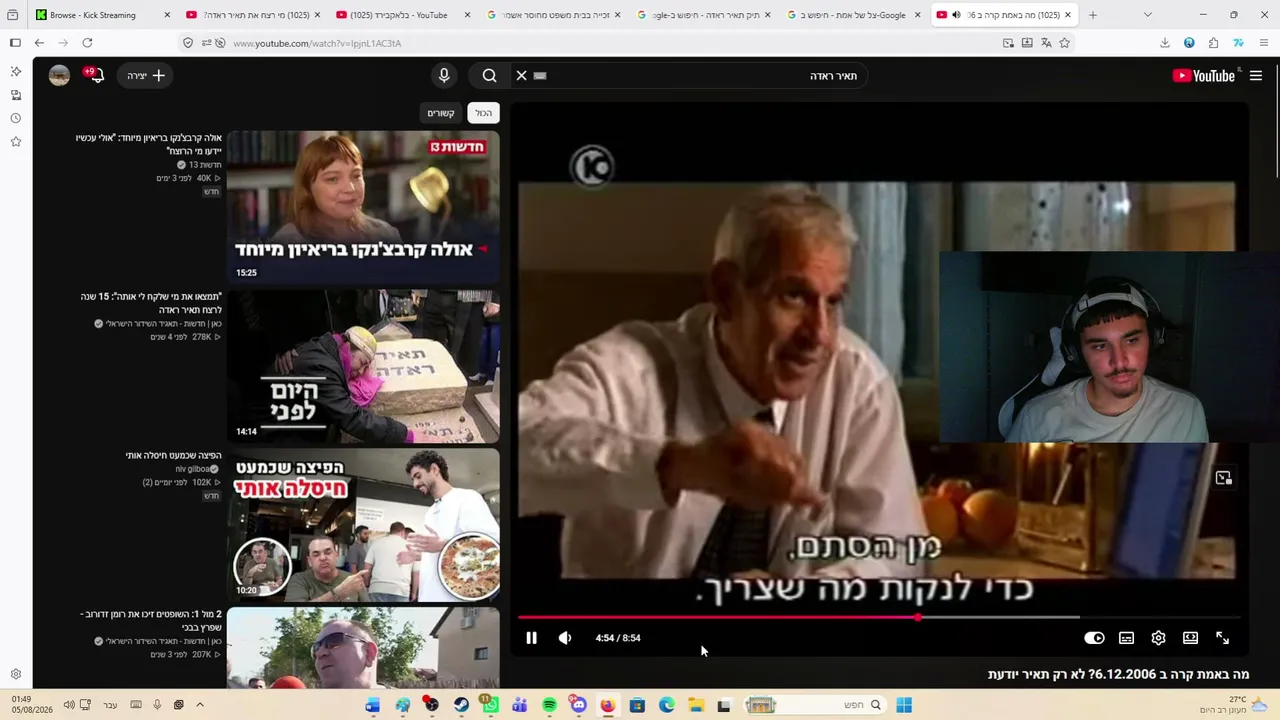The height and width of the screenshot is (720, 1280).
Task: Open the YouTube notifications bell
Action: (x=95, y=76)
